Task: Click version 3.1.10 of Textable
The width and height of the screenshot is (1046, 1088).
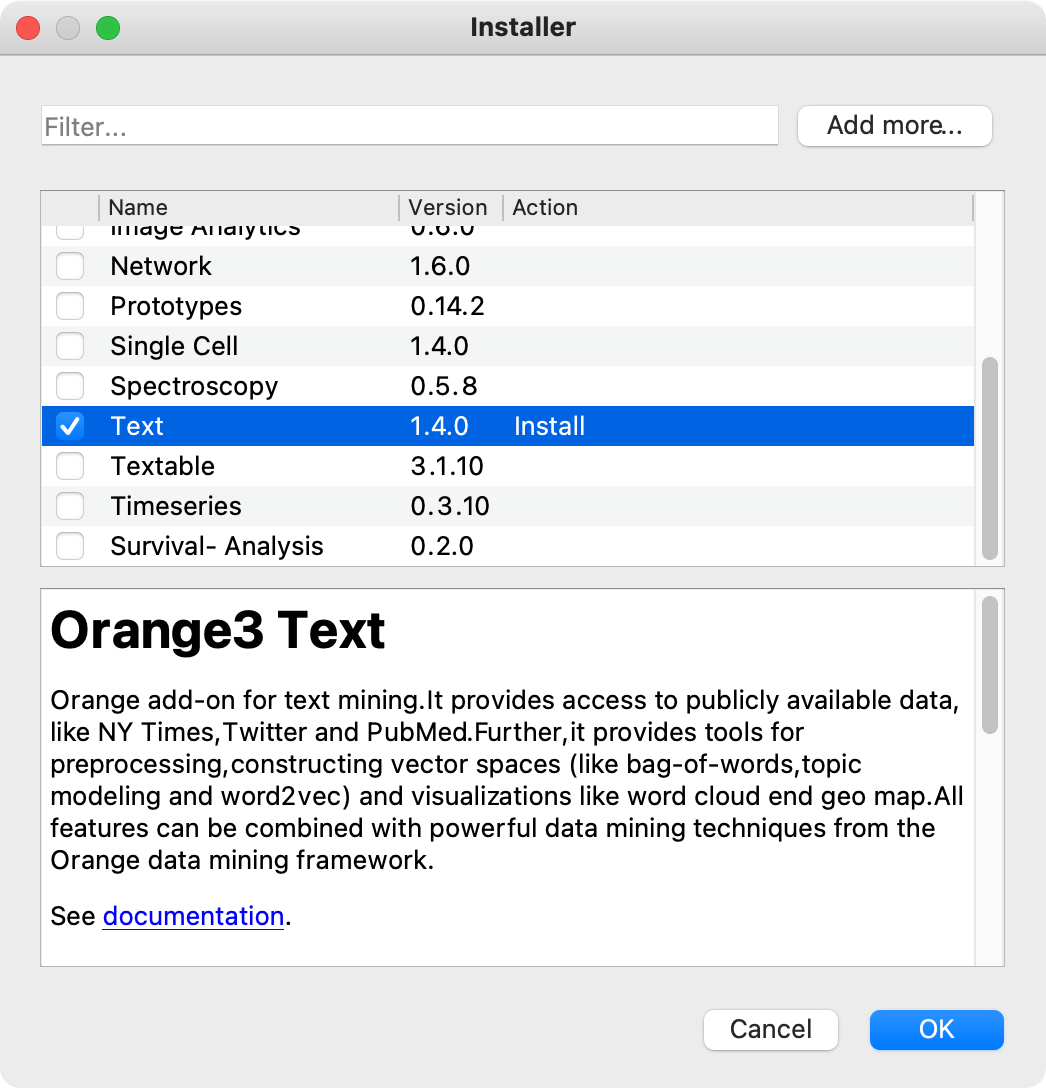Action: tap(447, 466)
